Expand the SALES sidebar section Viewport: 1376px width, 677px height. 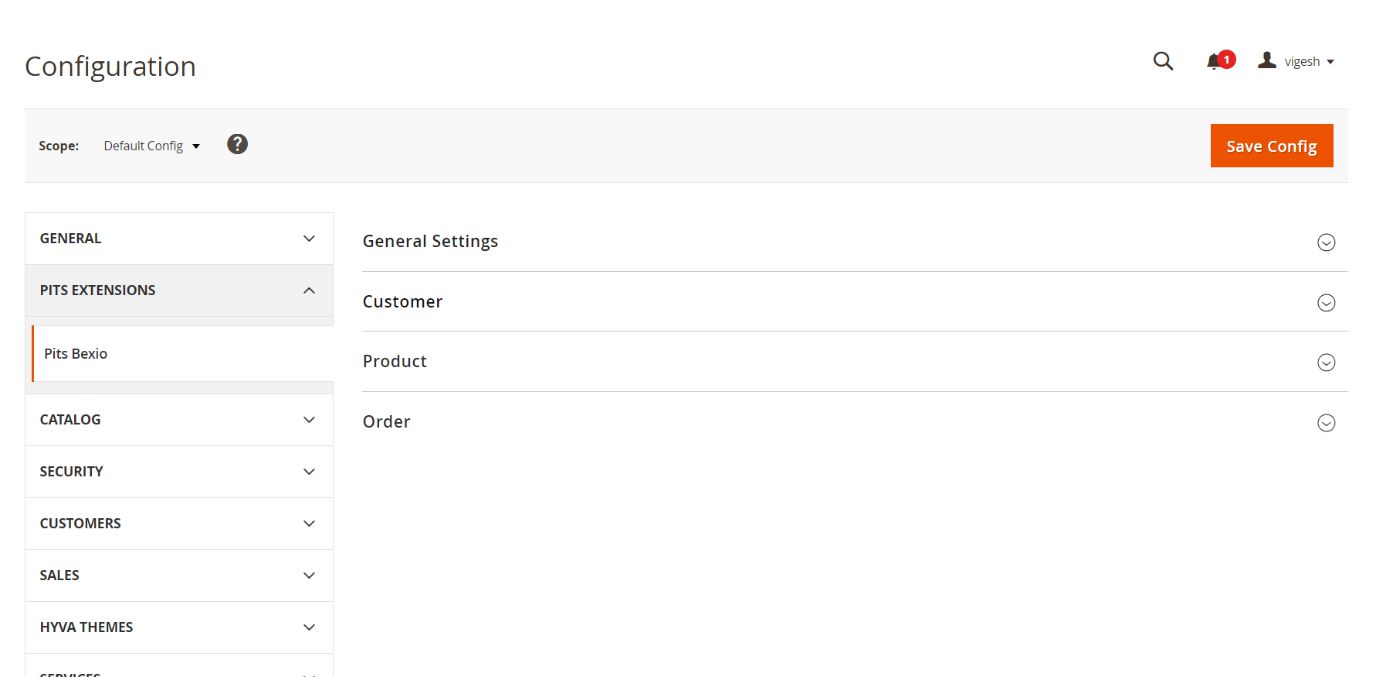[x=179, y=576]
